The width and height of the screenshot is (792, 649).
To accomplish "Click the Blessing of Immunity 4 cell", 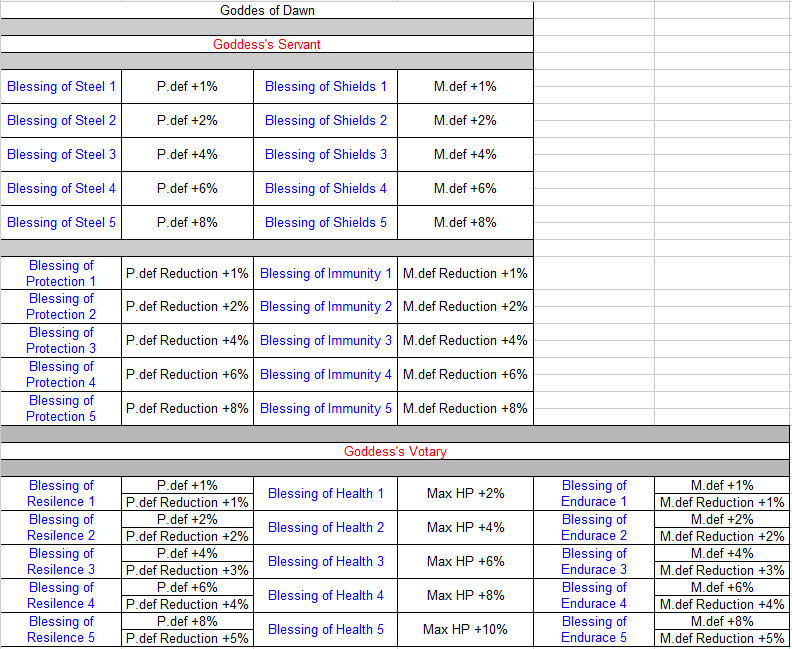I will click(325, 375).
